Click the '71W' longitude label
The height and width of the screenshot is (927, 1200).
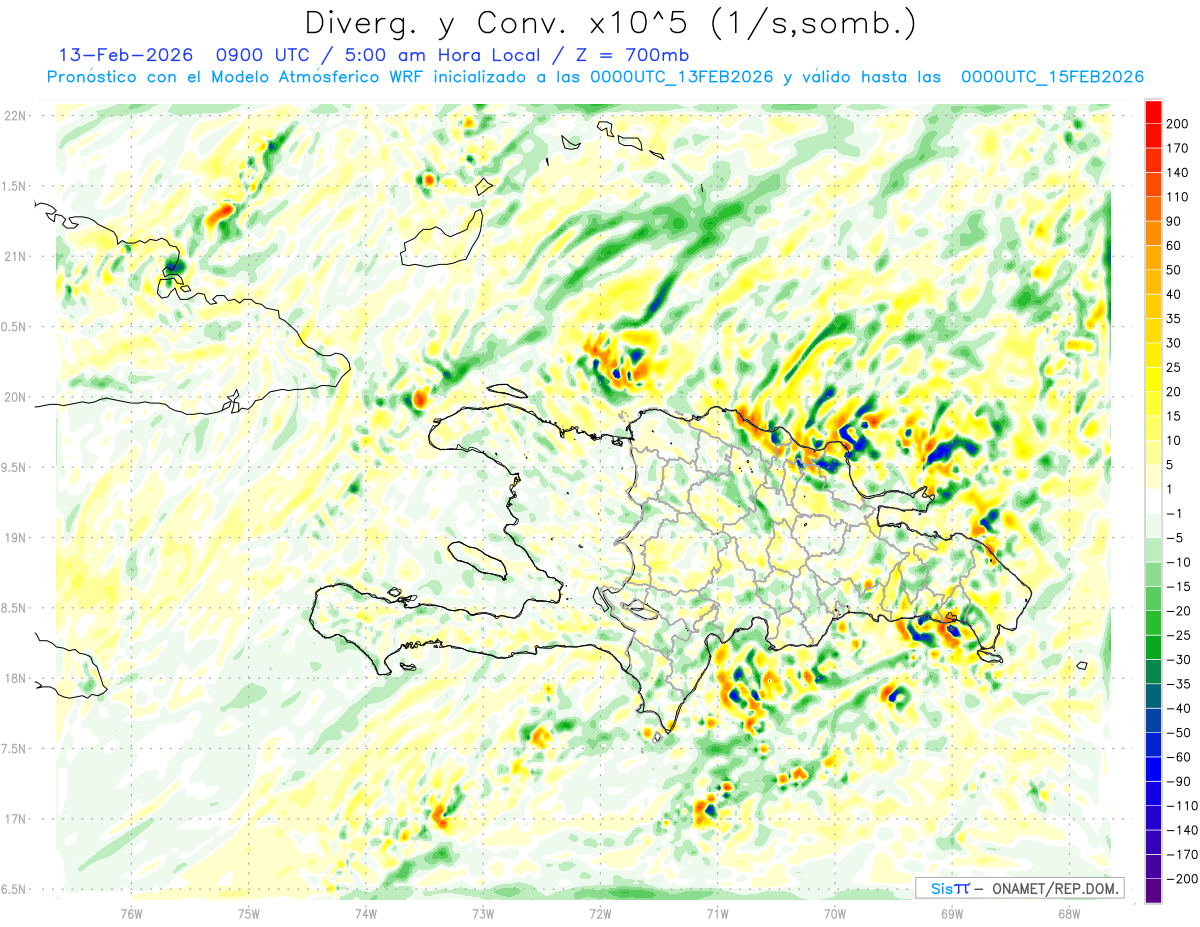tap(717, 913)
